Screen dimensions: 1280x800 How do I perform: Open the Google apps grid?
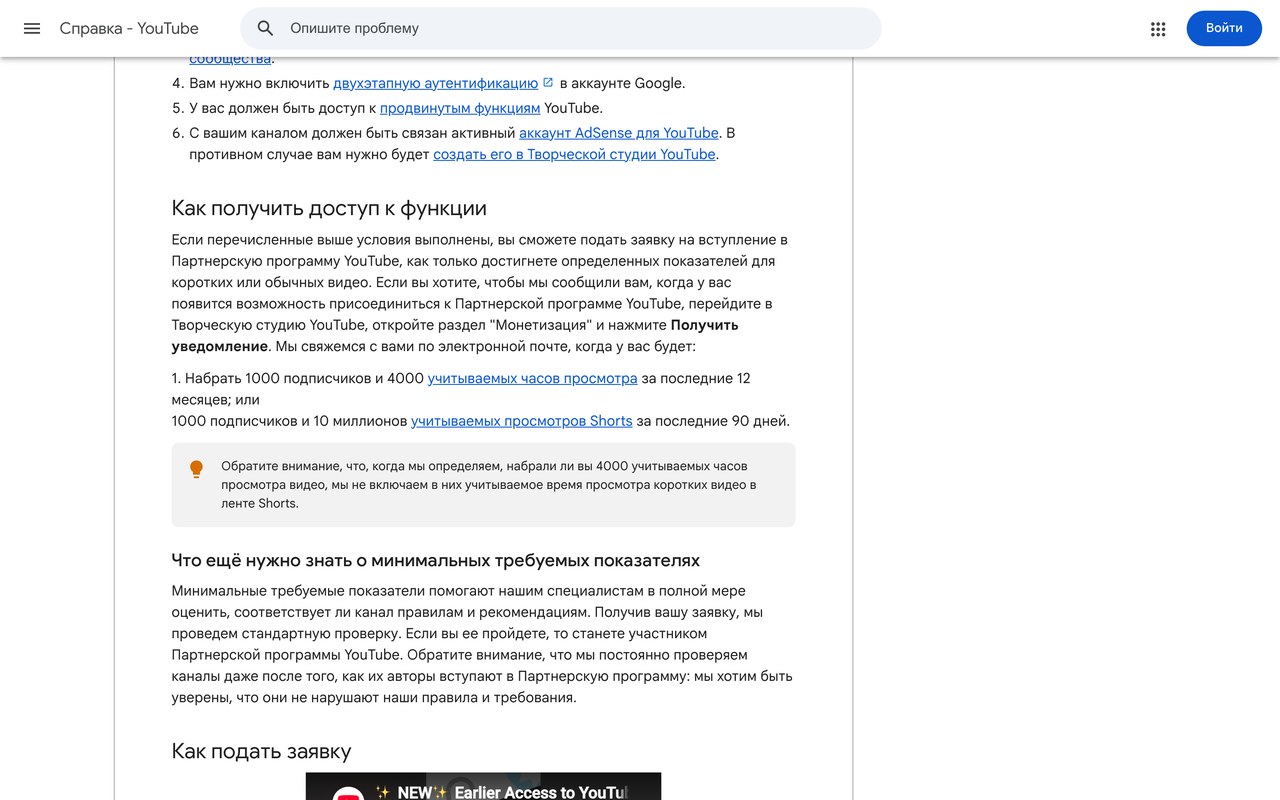coord(1158,29)
